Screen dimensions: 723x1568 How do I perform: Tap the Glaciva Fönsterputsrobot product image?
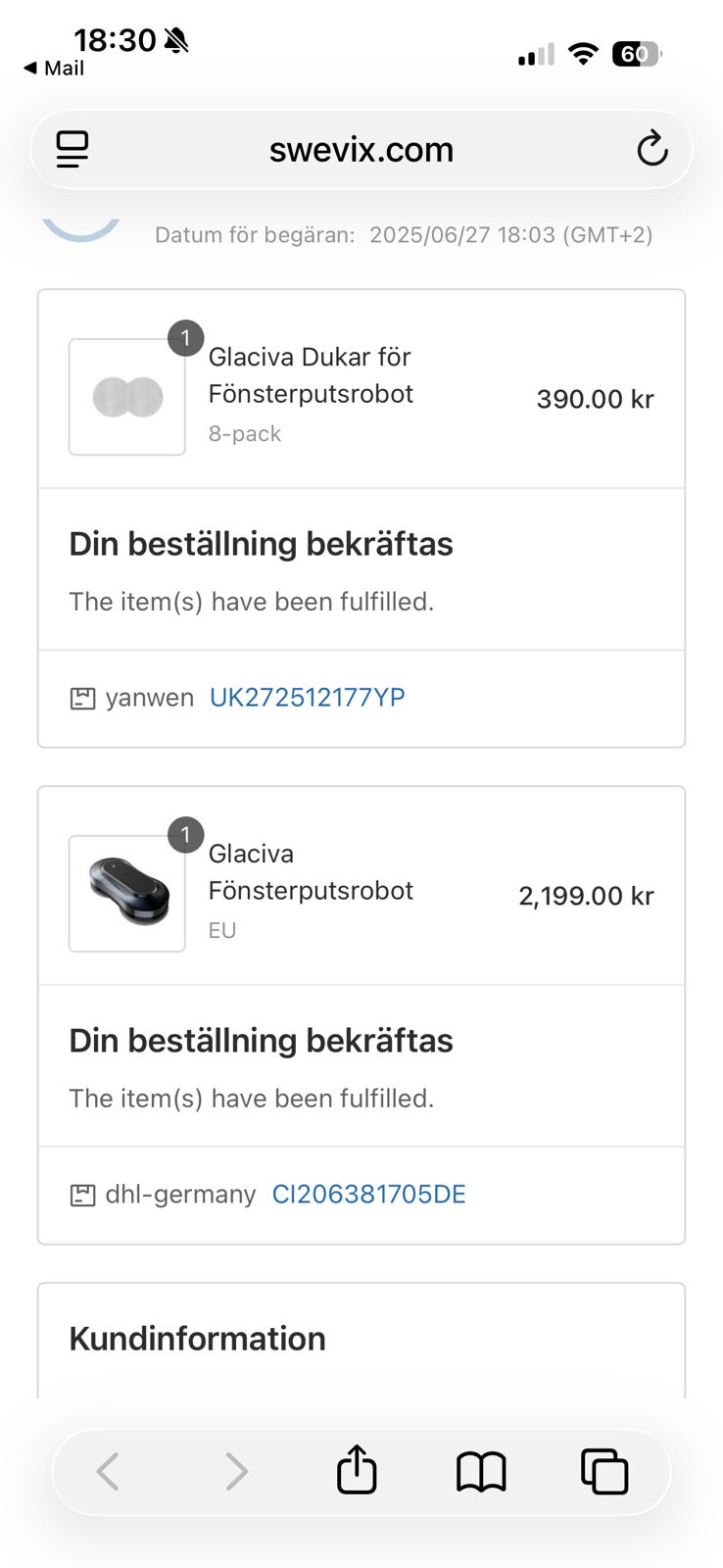126,894
